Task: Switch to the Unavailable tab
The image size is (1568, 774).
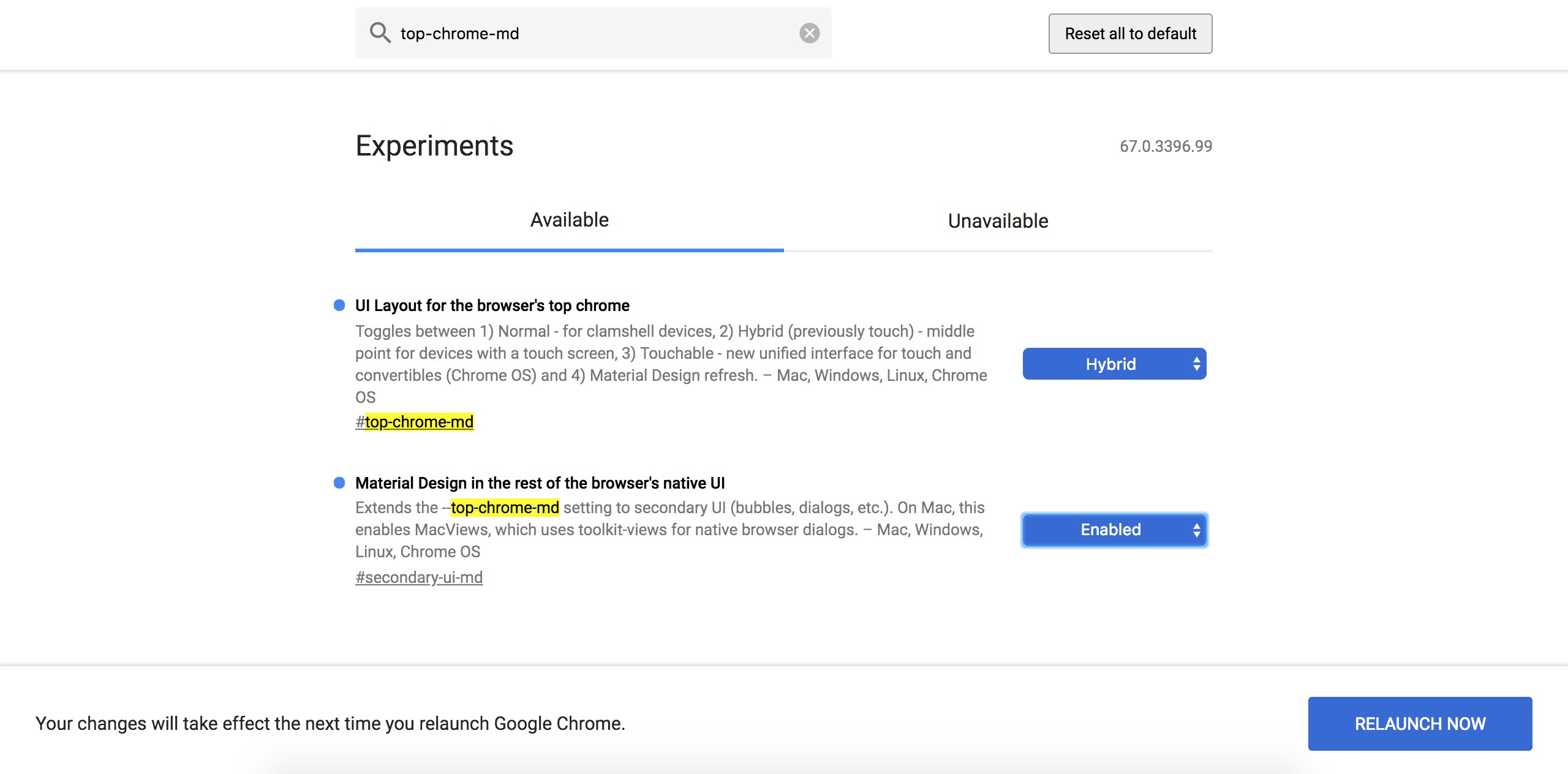Action: pos(998,221)
